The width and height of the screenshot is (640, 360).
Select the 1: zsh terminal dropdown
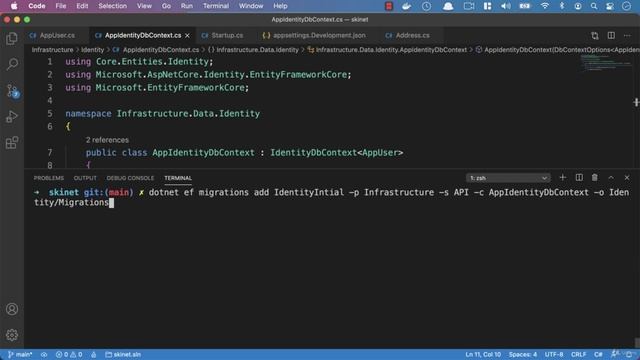click(x=508, y=178)
